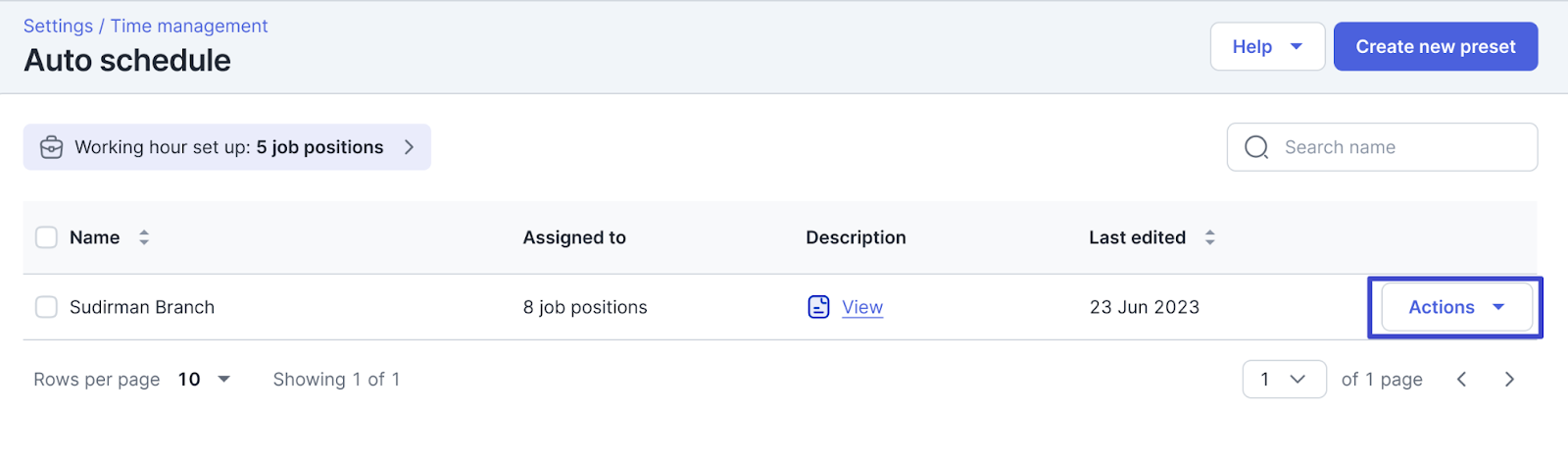Change rows per page dropdown

click(x=204, y=380)
